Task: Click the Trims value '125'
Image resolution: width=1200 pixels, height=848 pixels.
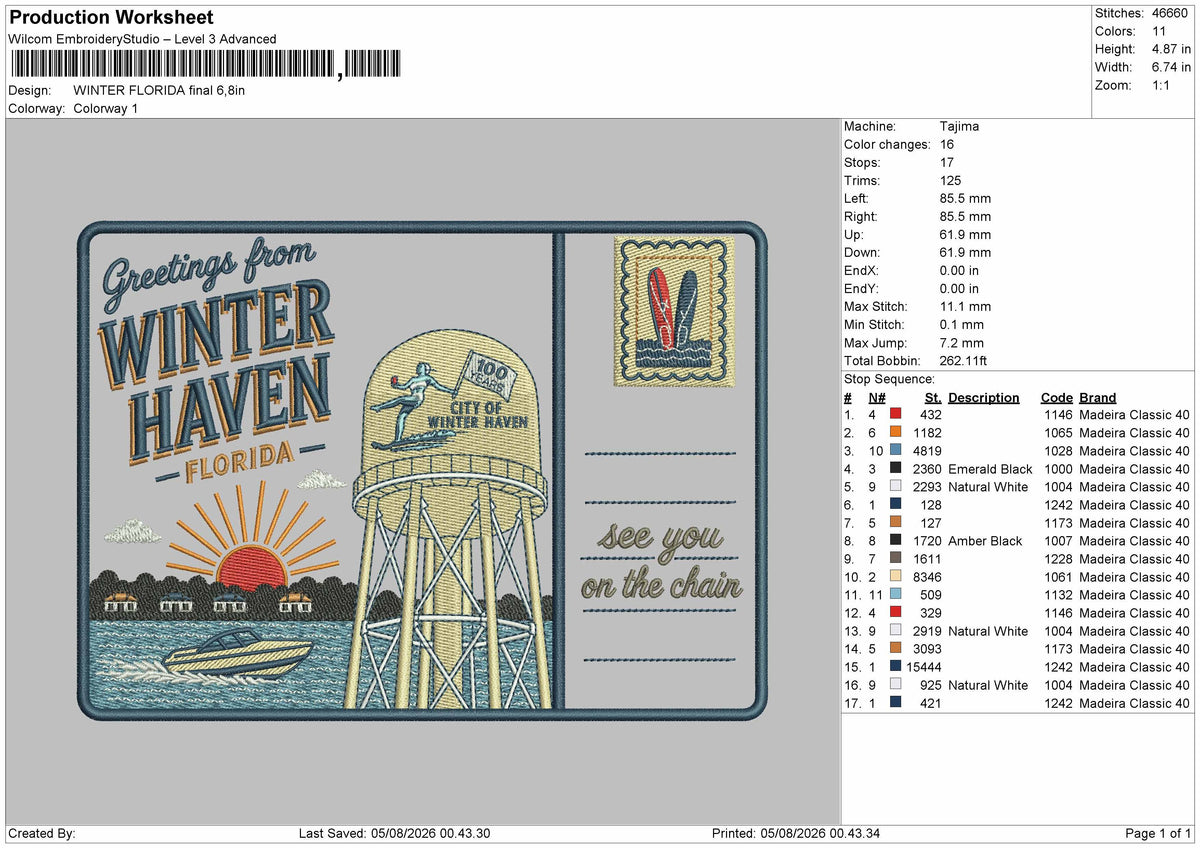Action: (x=951, y=180)
